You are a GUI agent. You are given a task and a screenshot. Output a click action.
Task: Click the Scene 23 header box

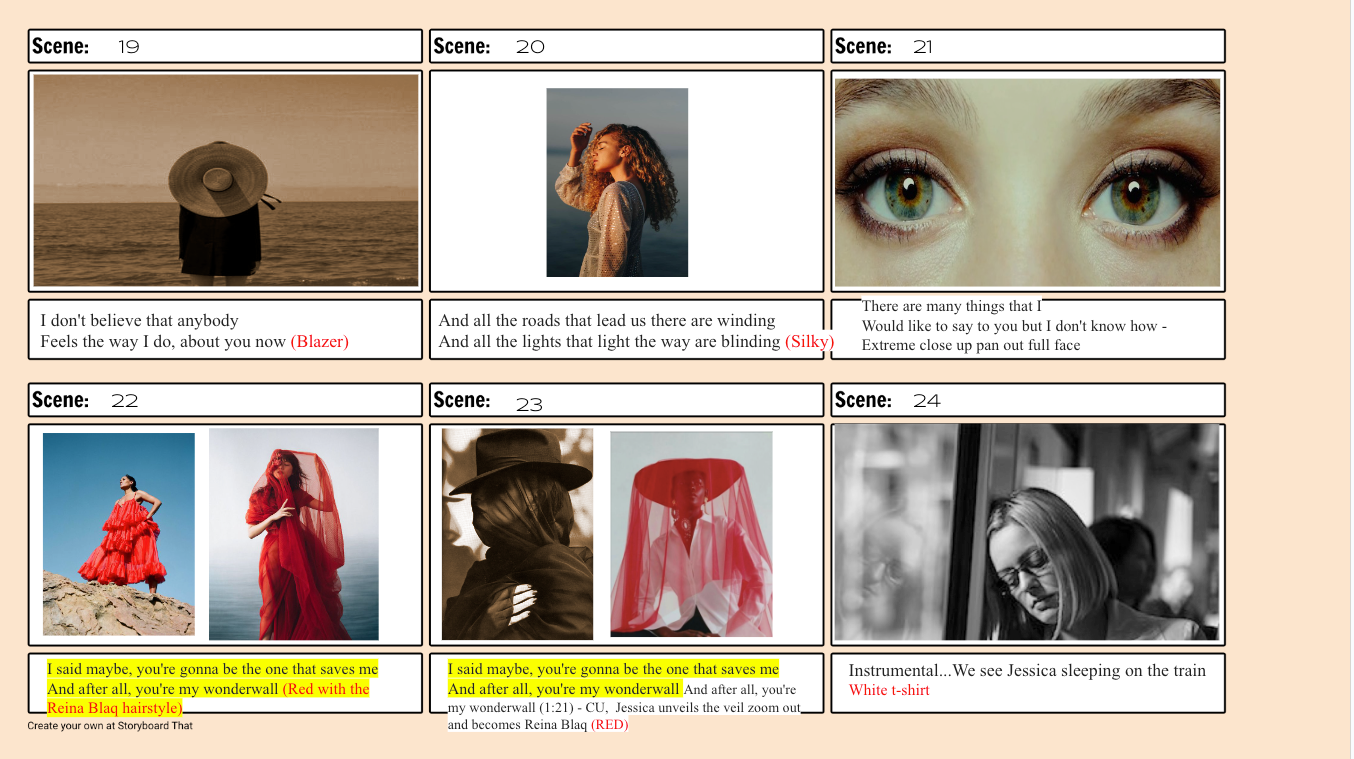point(626,400)
